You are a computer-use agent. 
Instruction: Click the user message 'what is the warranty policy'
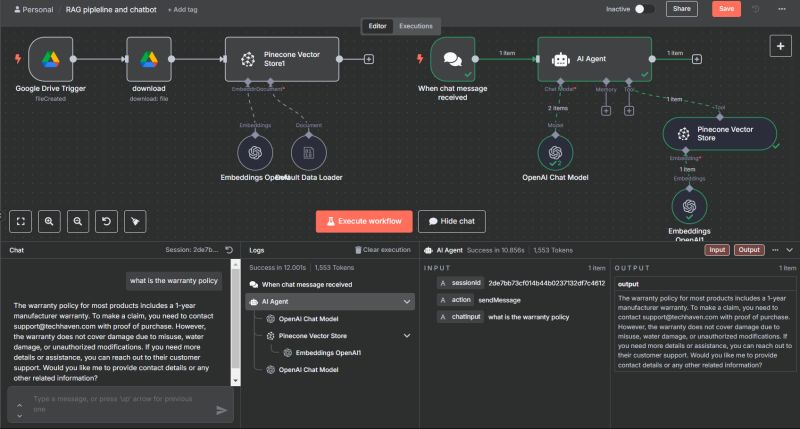pos(174,281)
